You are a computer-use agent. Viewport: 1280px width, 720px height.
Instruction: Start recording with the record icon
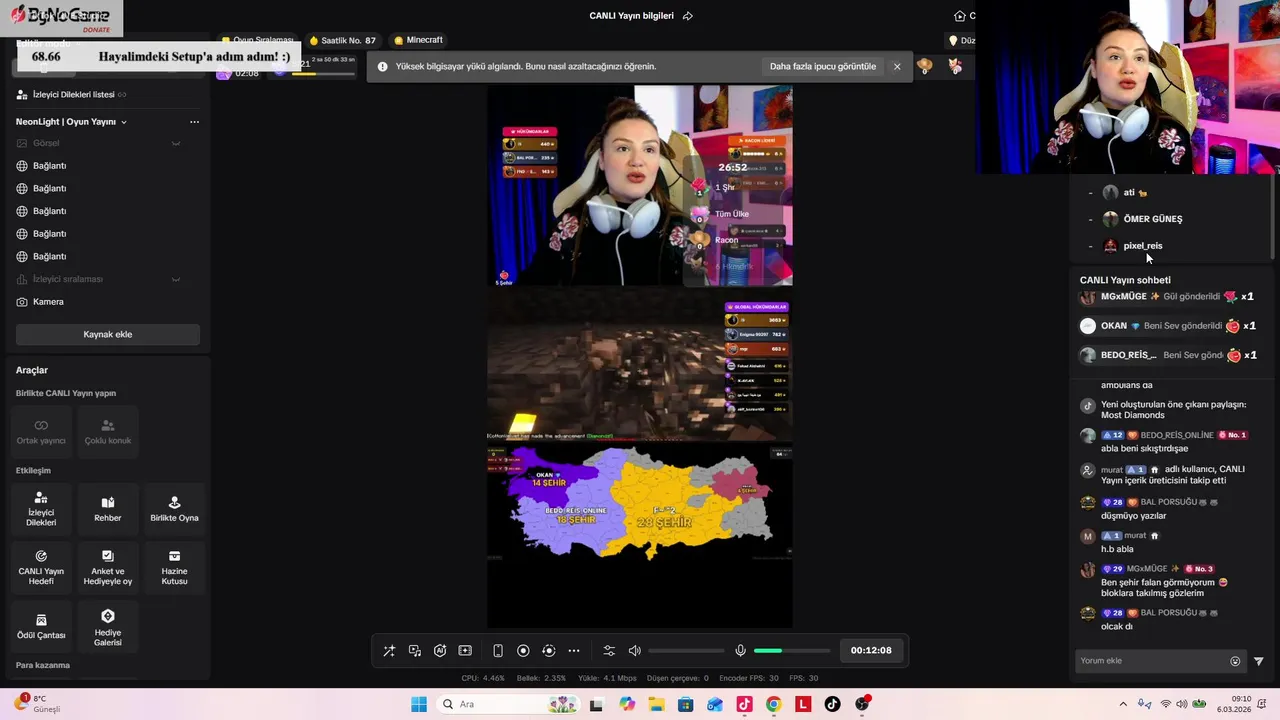click(523, 651)
